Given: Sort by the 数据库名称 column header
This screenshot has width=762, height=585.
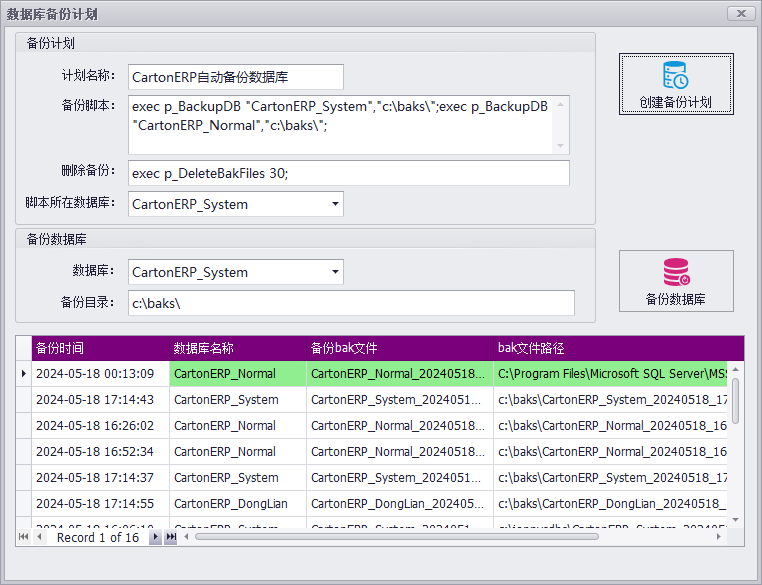Looking at the screenshot, I should click(238, 348).
